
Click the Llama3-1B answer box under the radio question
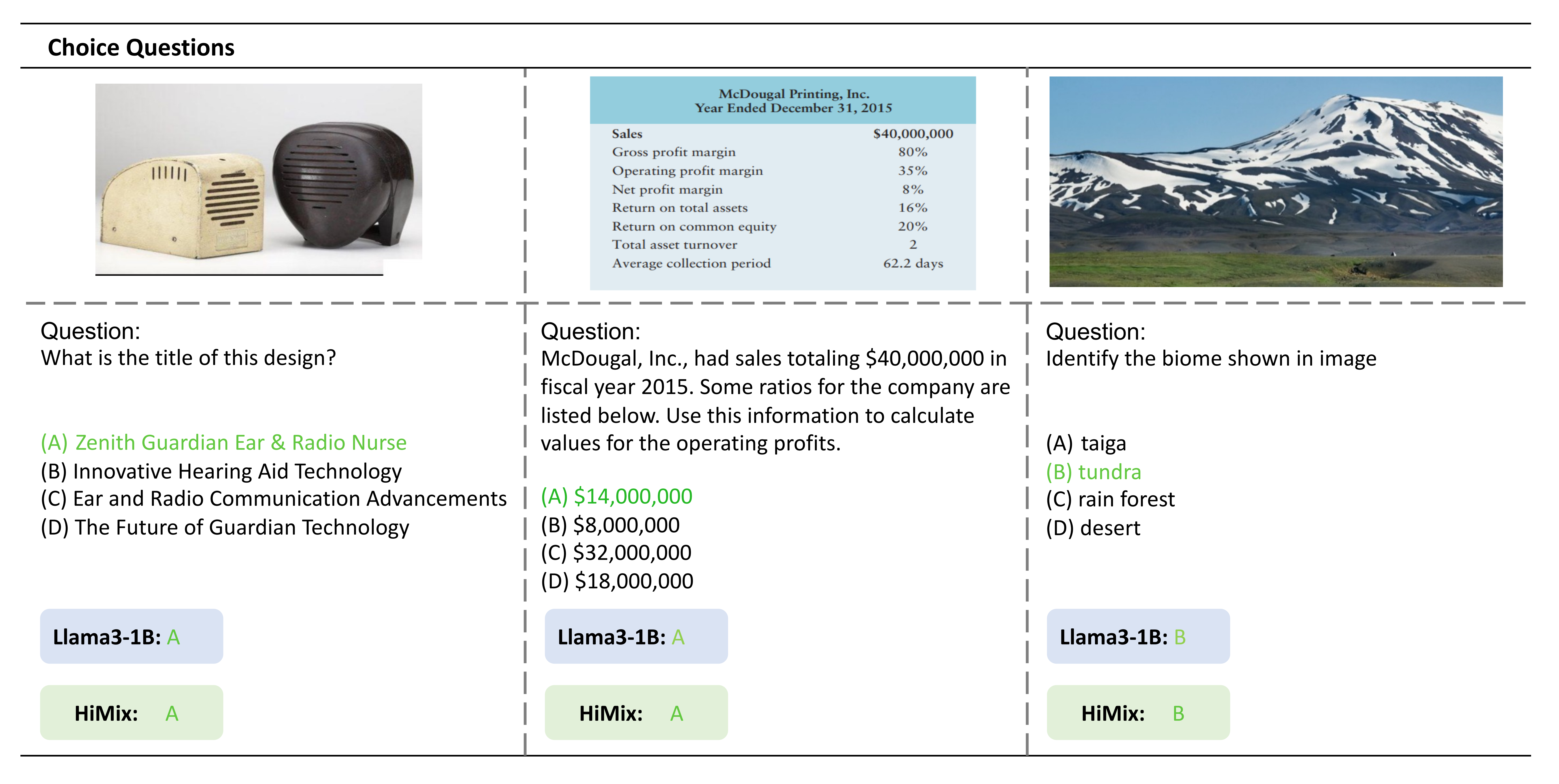131,636
